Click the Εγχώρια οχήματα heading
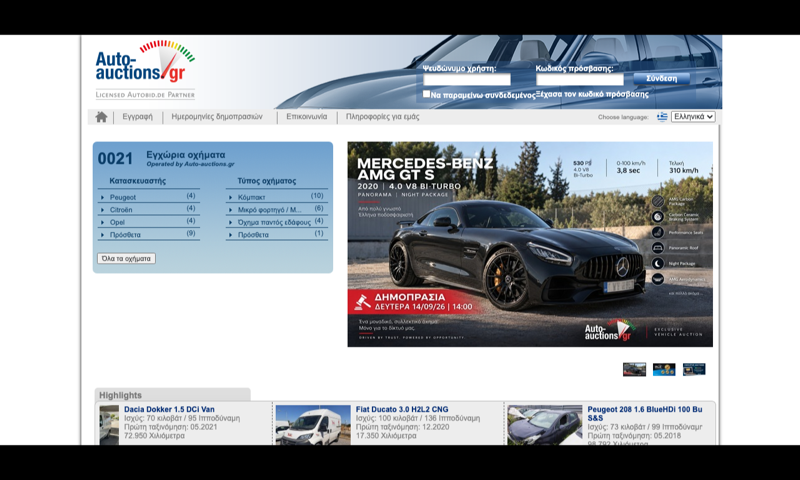The height and width of the screenshot is (480, 800). pyautogui.click(x=186, y=155)
